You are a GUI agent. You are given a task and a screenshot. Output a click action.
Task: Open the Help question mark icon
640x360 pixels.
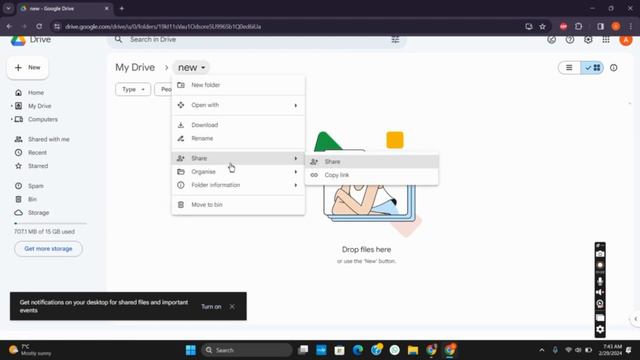pos(570,40)
